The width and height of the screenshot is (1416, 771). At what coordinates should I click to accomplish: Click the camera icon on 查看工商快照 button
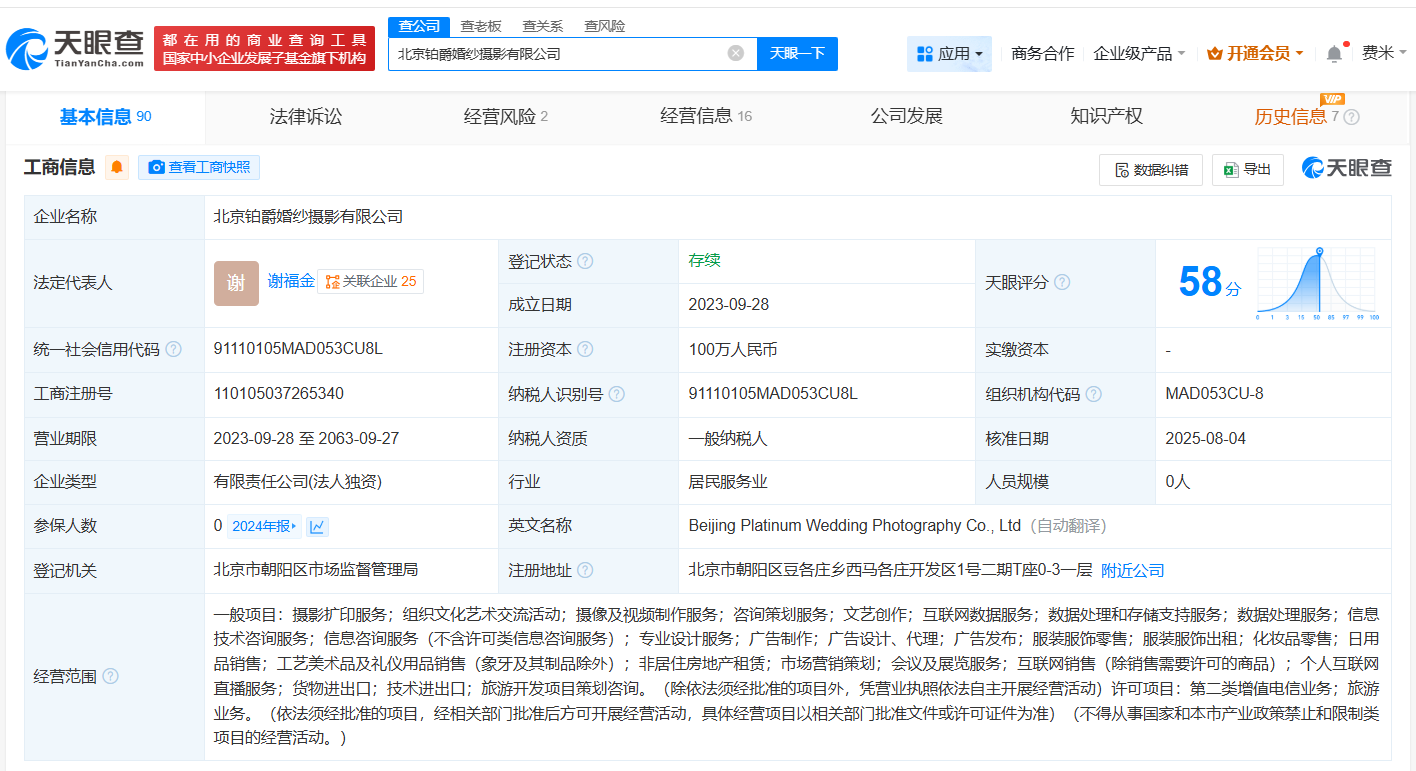156,167
